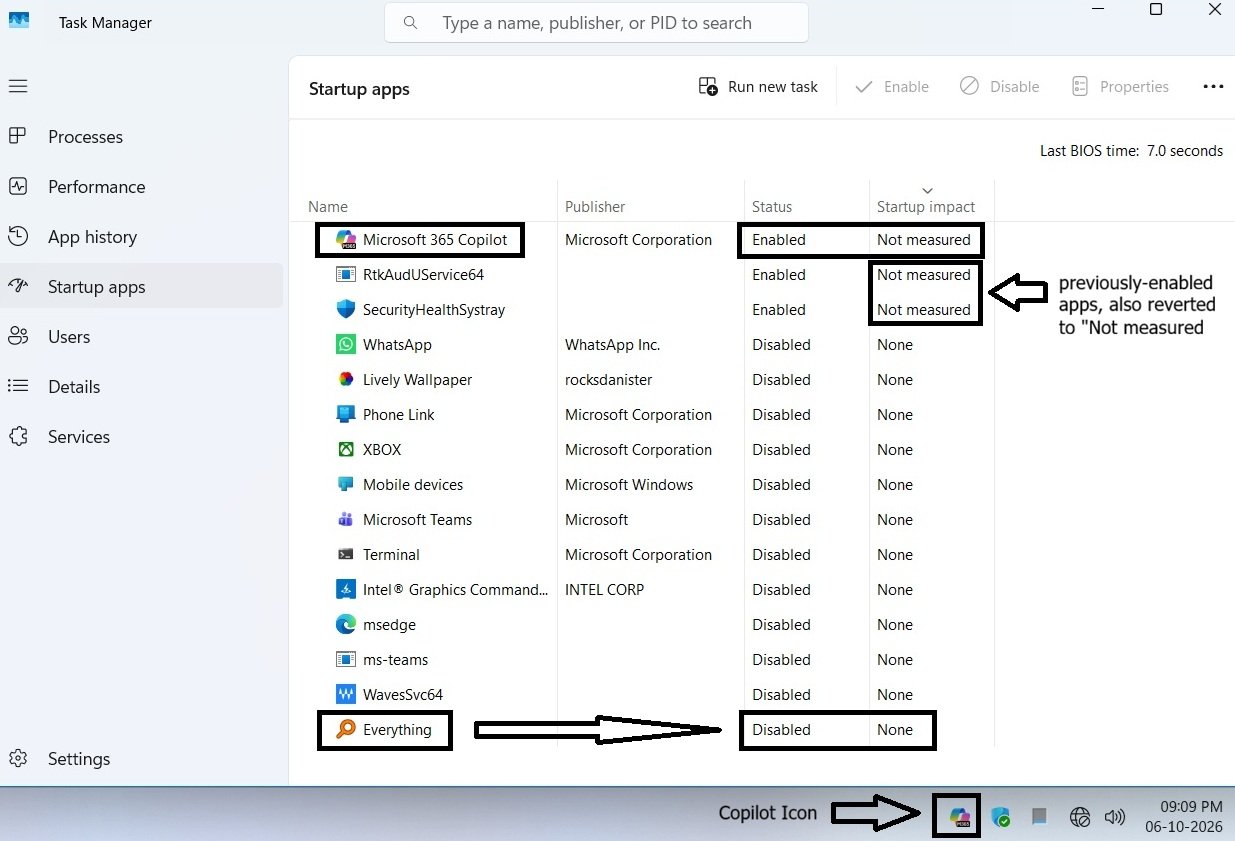Select the Microsoft 365 Copilot row icon
This screenshot has height=841, width=1235.
pyautogui.click(x=346, y=240)
